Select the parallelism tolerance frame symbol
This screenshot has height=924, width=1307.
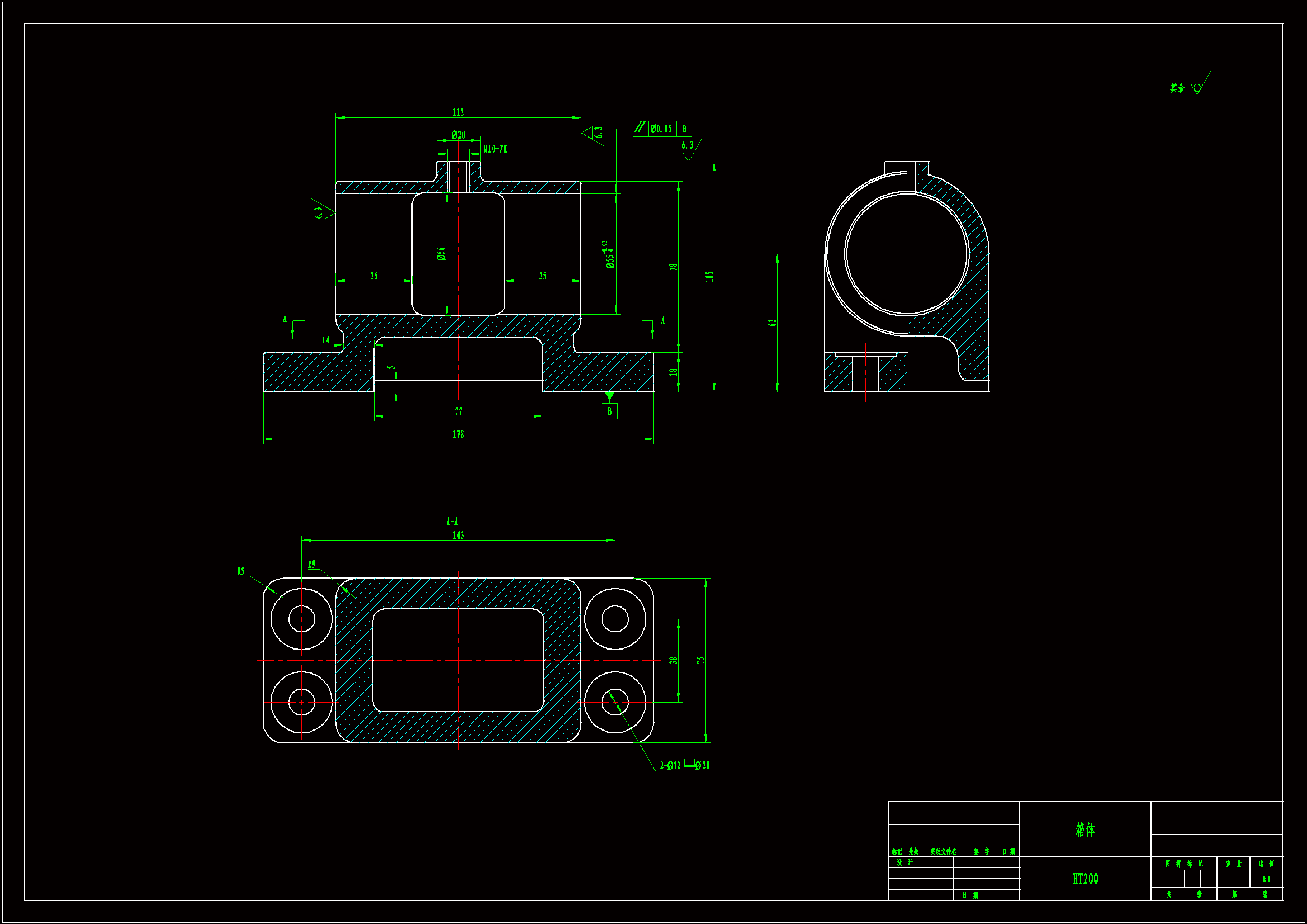click(x=641, y=128)
